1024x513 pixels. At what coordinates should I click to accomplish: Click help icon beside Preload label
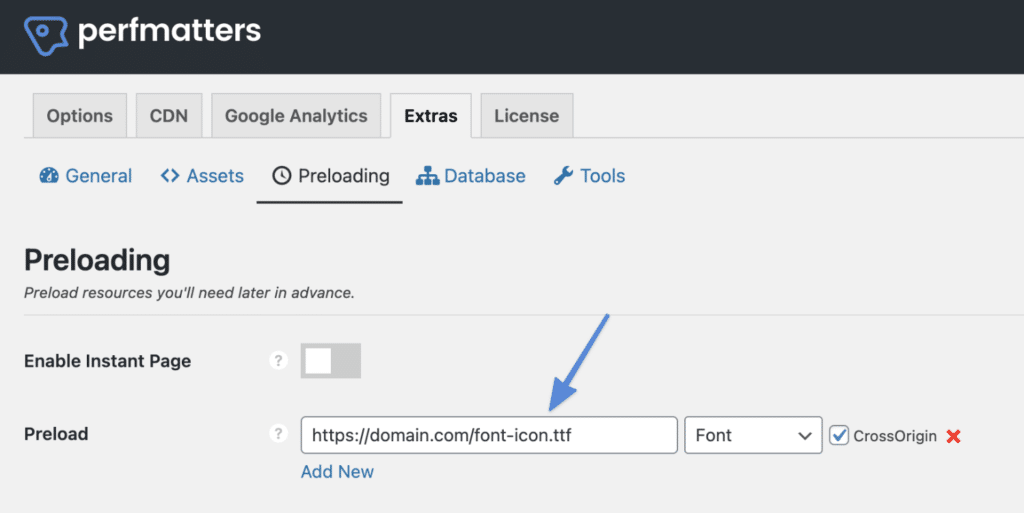[x=278, y=433]
